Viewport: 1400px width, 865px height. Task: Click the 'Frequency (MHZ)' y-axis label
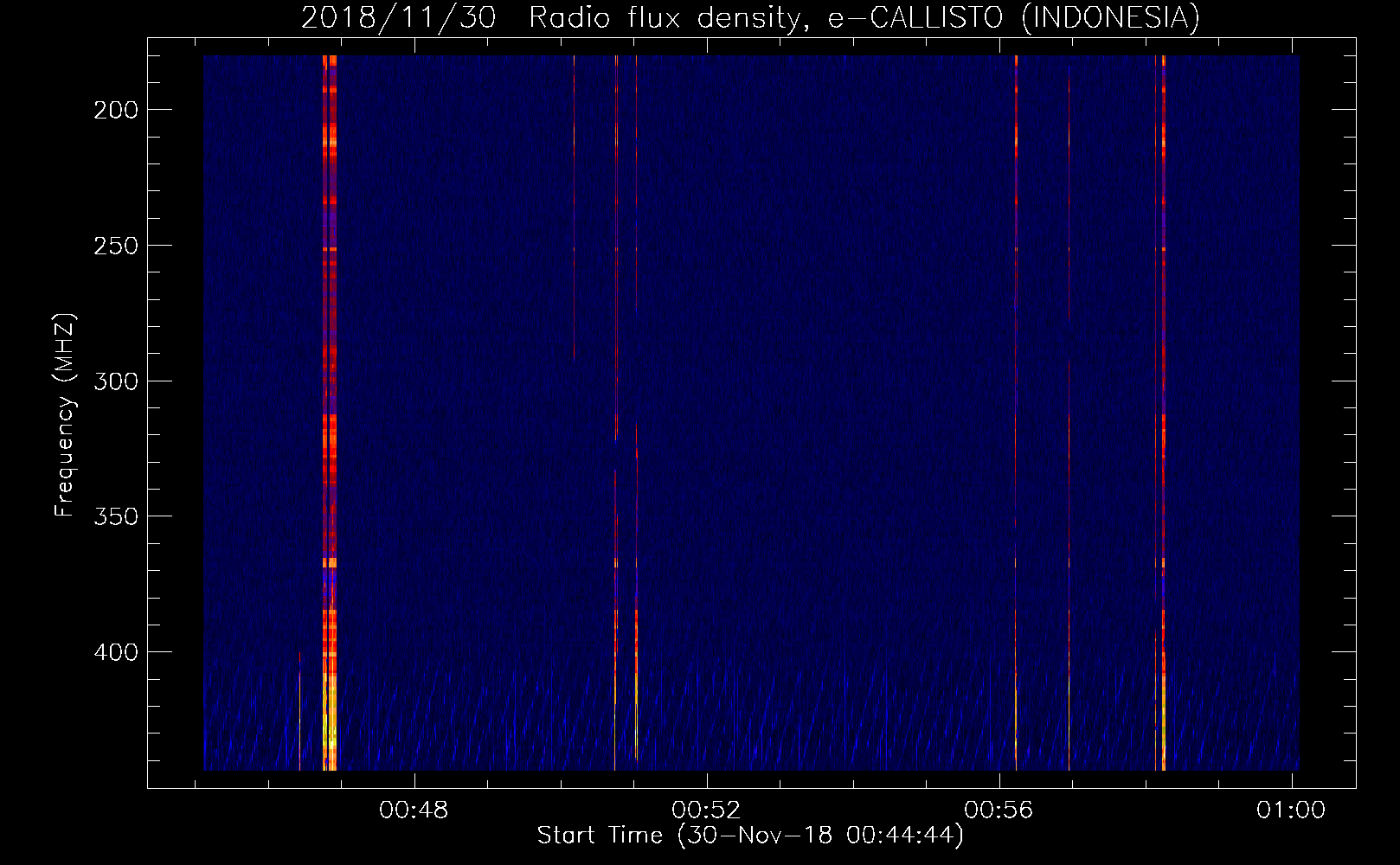pos(65,414)
